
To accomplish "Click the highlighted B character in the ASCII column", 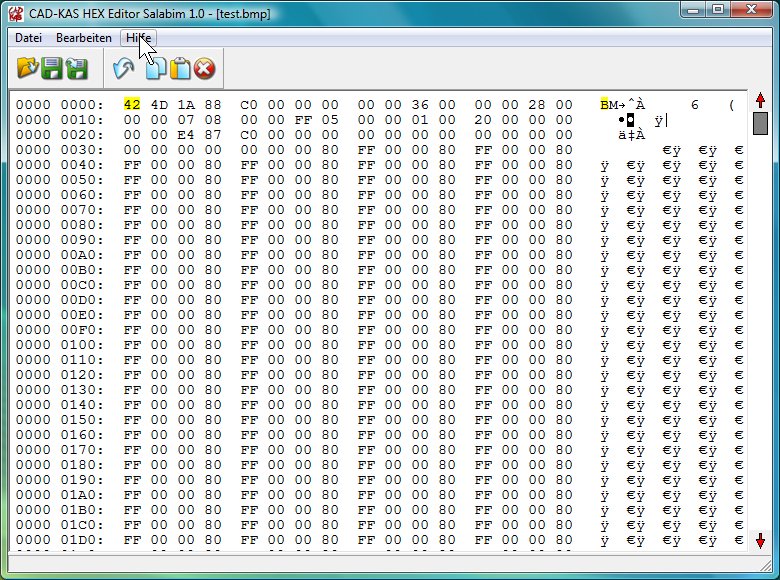I will pos(604,105).
